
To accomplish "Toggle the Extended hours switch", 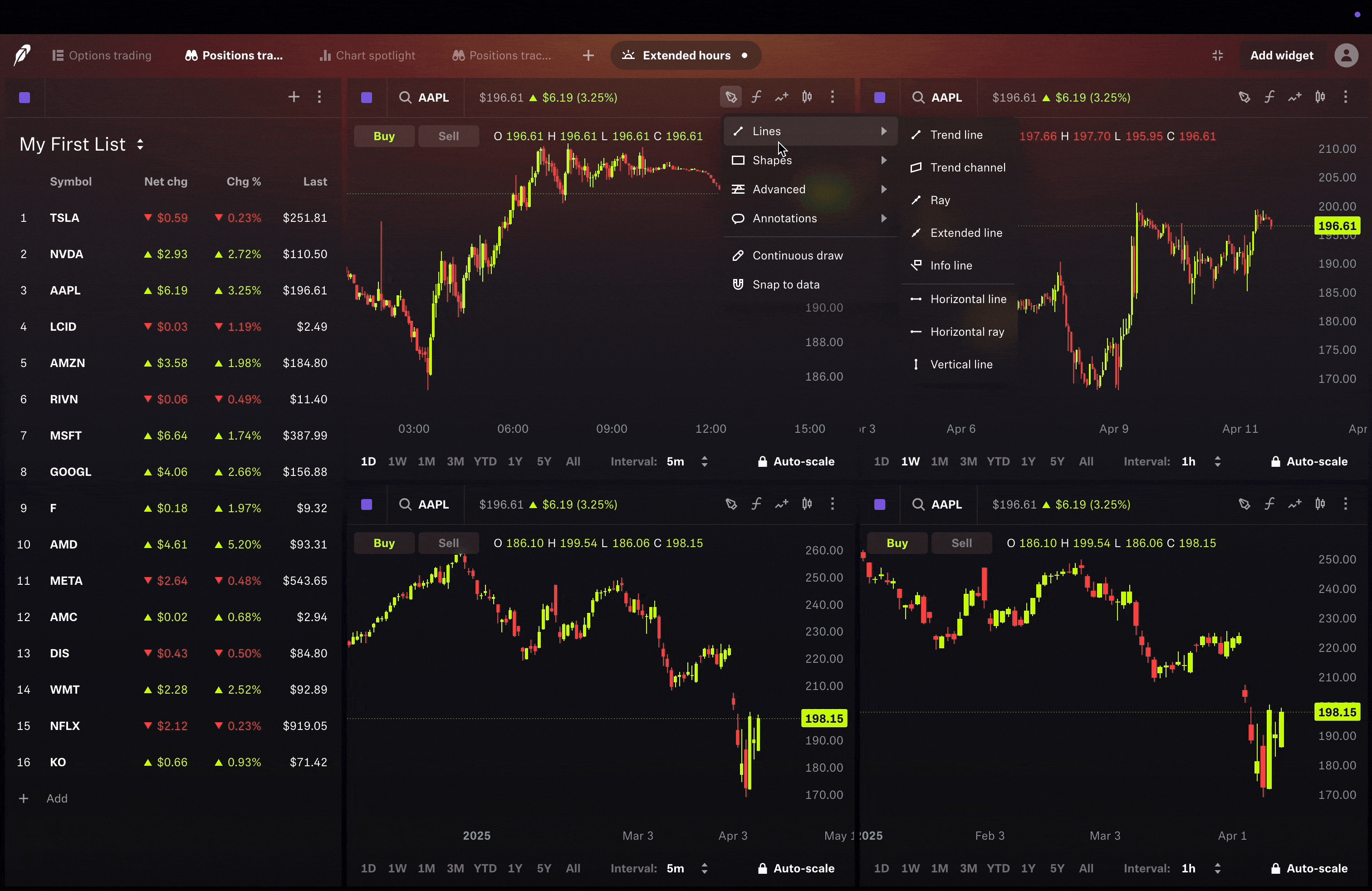I will (x=686, y=55).
